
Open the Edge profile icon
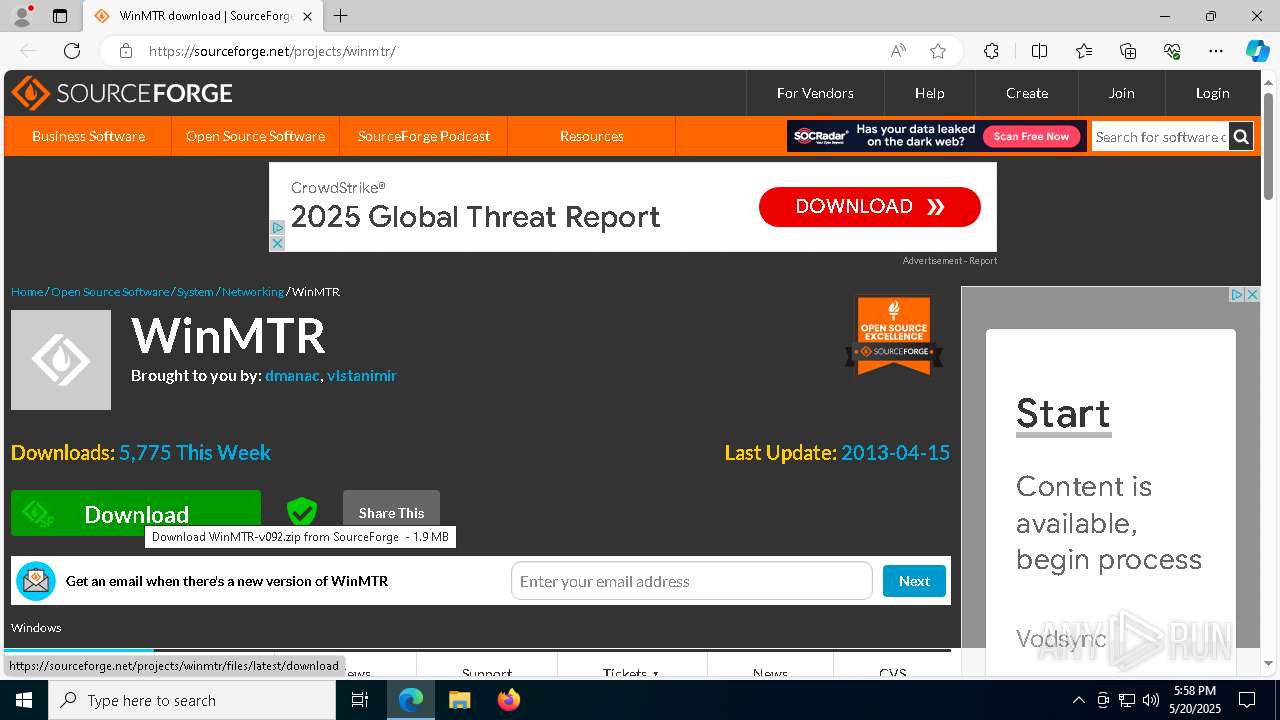click(21, 16)
